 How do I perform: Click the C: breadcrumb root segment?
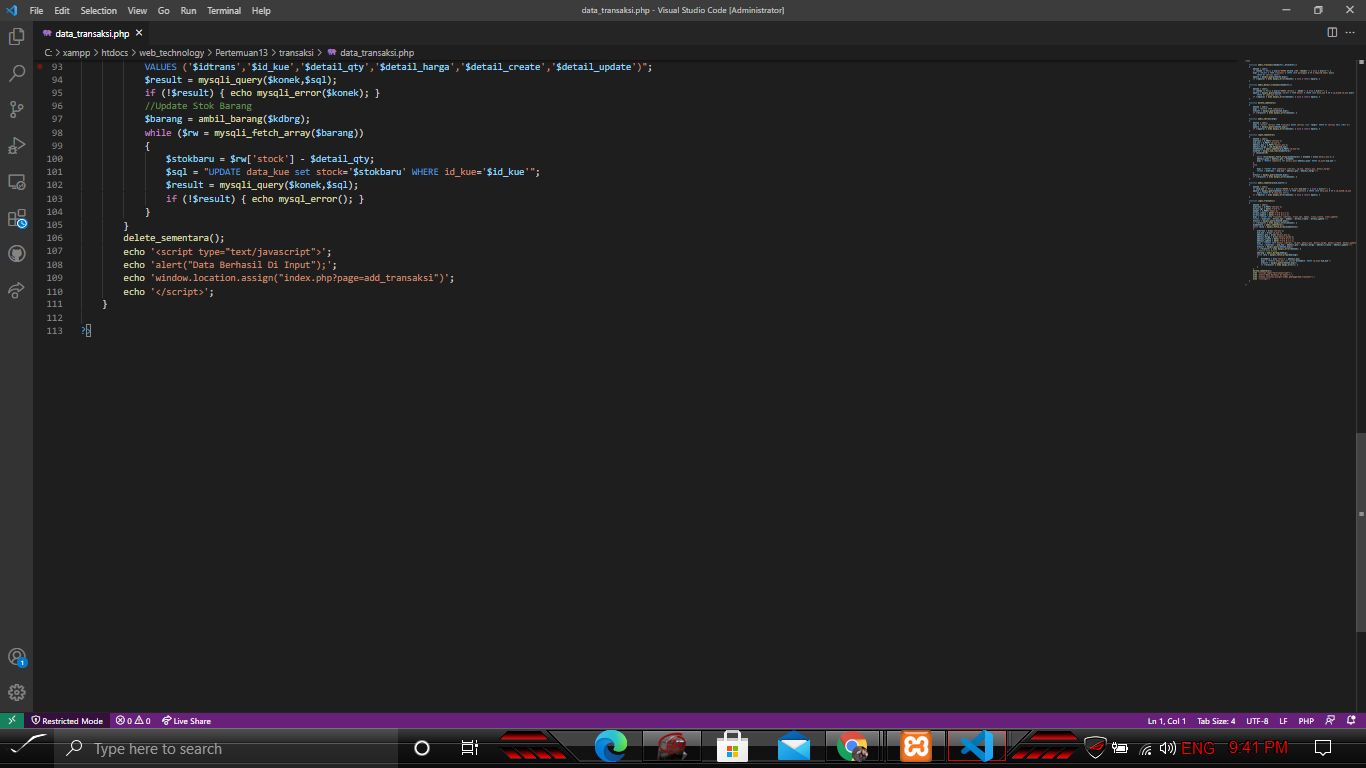48,52
